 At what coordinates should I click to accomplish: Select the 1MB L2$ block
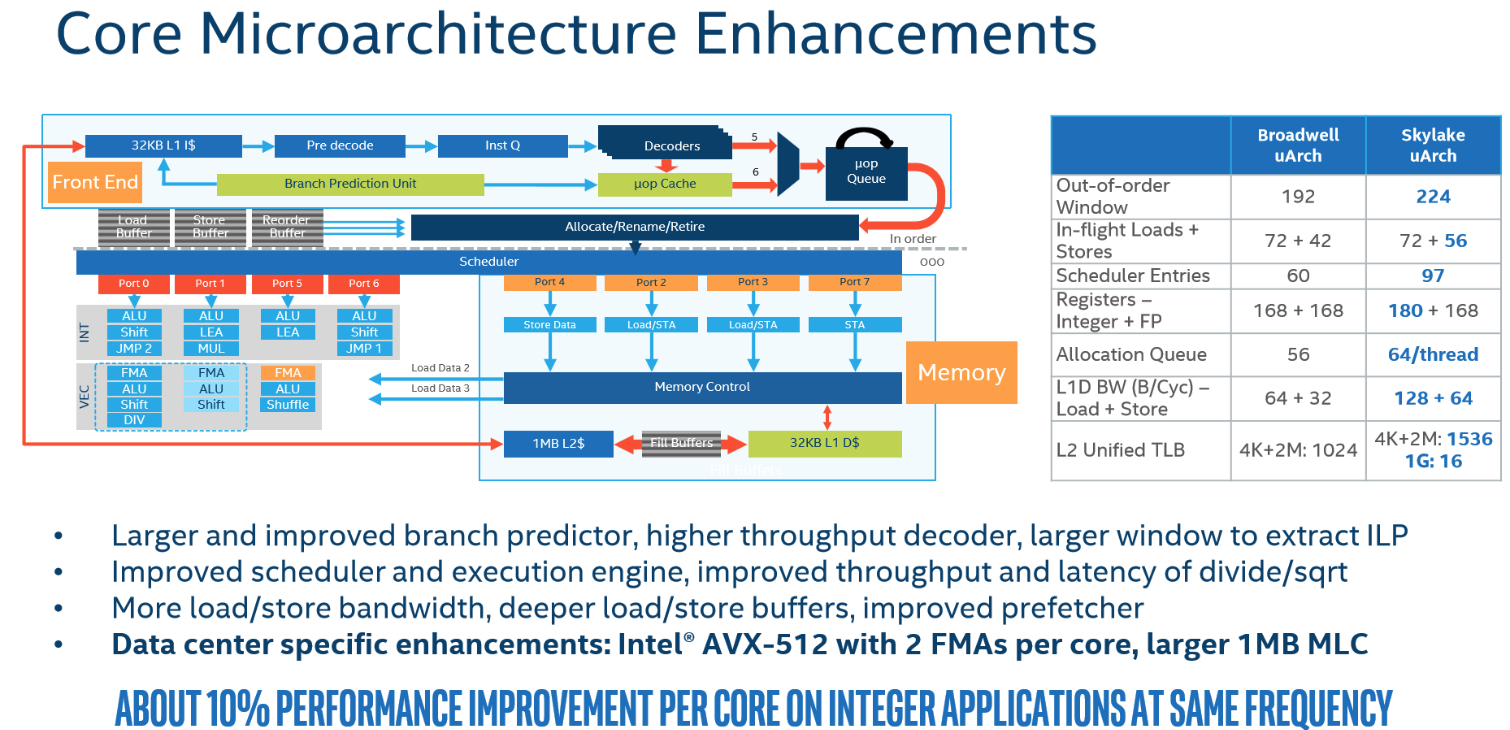click(x=558, y=443)
